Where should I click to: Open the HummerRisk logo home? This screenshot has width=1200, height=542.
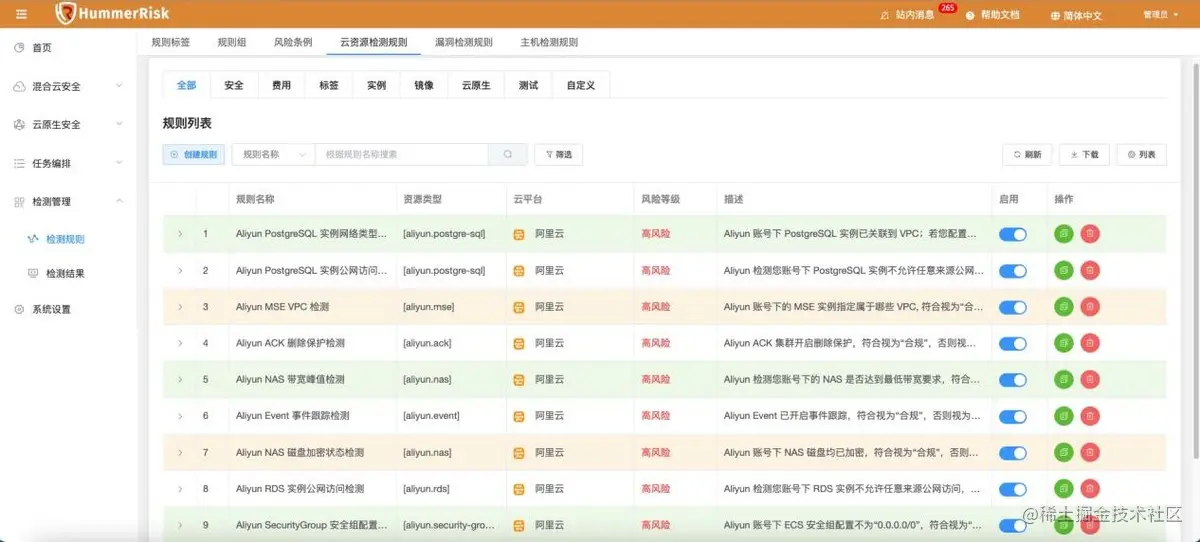coord(112,13)
